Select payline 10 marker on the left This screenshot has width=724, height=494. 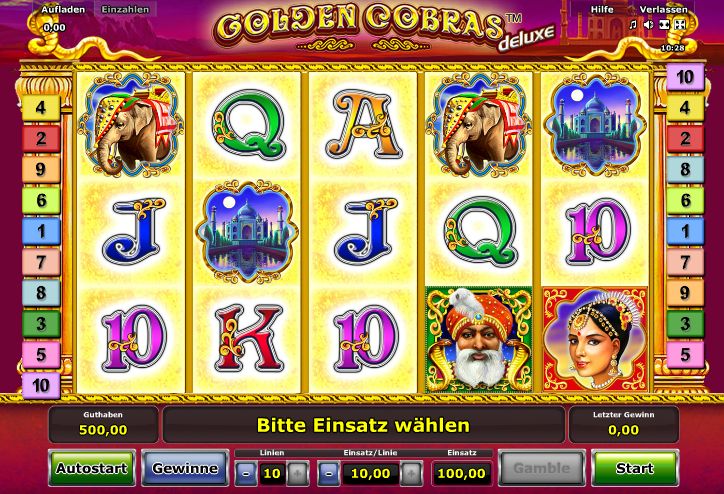41,386
